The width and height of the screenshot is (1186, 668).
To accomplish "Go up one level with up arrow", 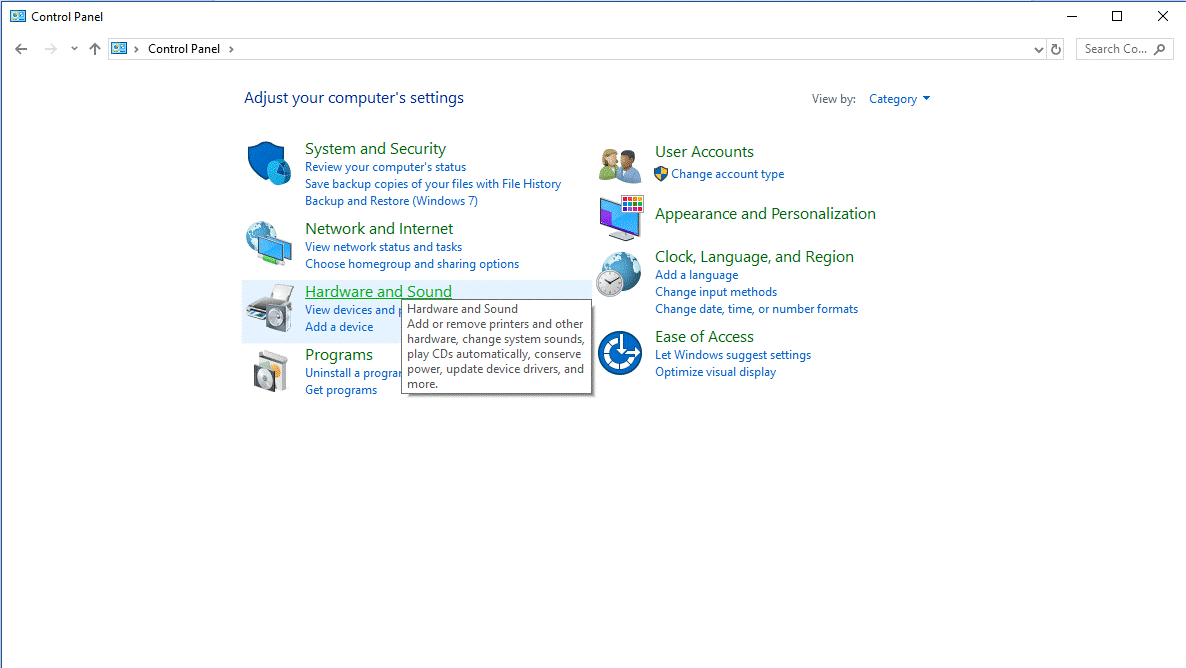I will tap(95, 49).
